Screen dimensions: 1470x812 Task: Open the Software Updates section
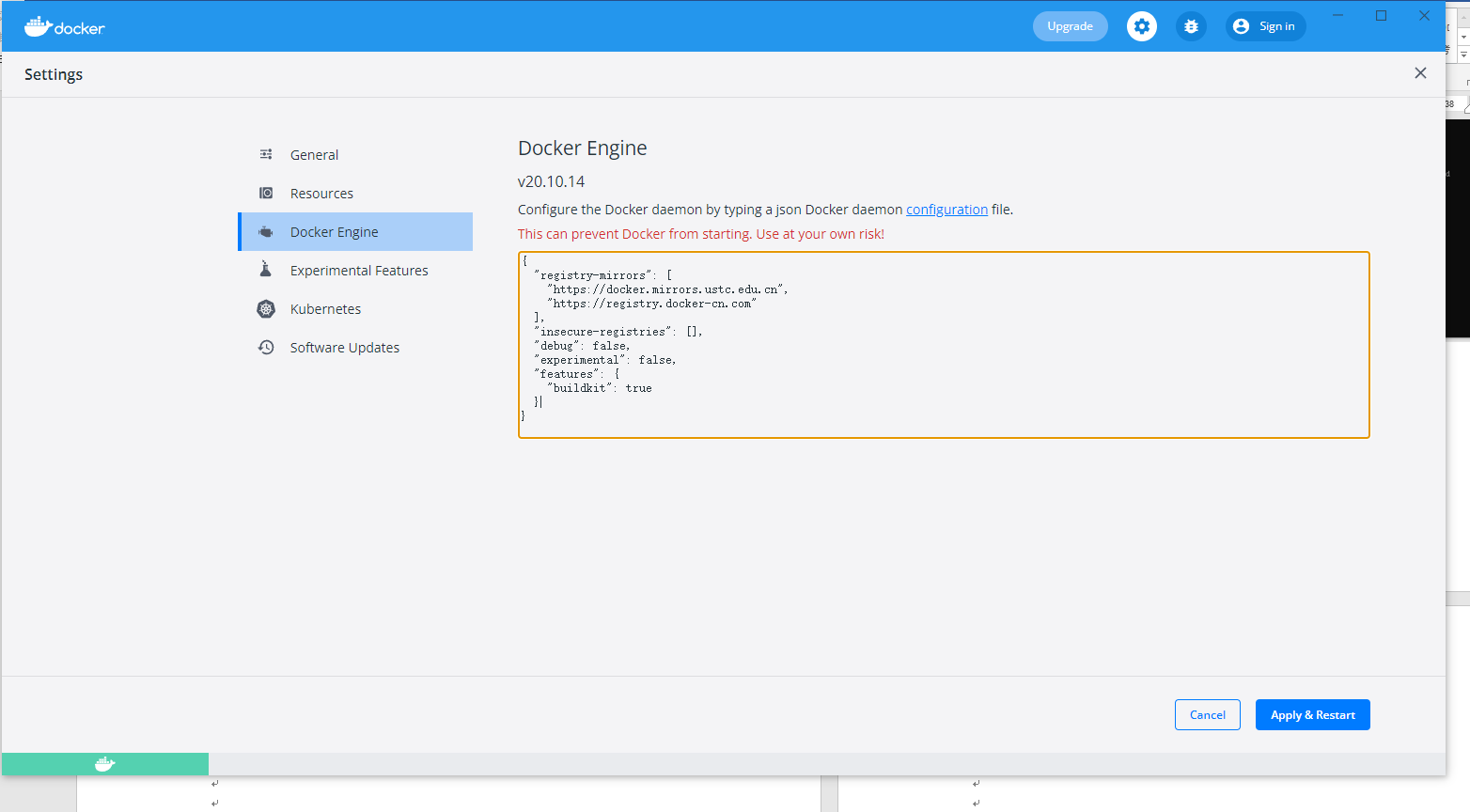tap(344, 348)
